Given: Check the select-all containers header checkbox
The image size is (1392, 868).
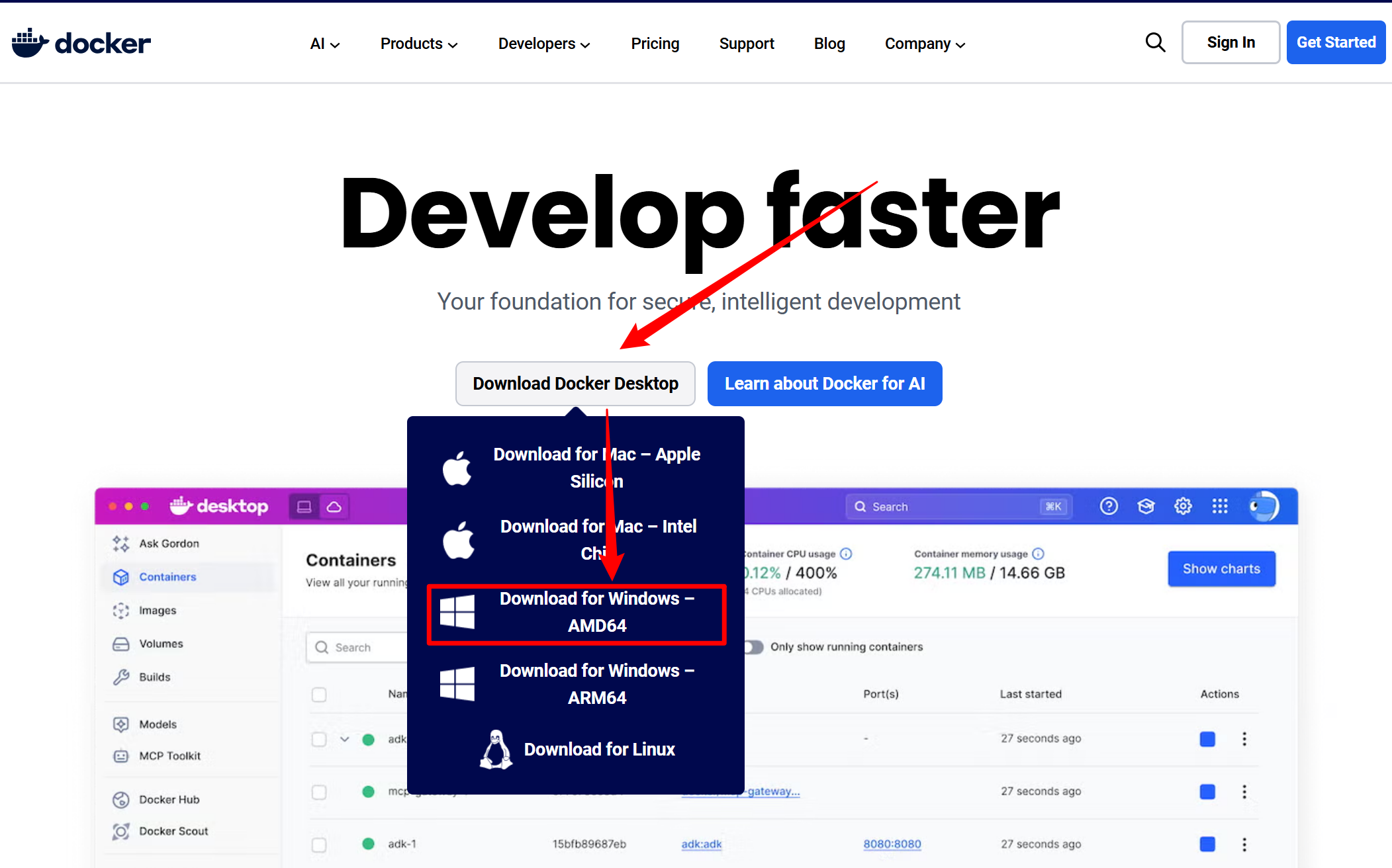Looking at the screenshot, I should pos(319,695).
